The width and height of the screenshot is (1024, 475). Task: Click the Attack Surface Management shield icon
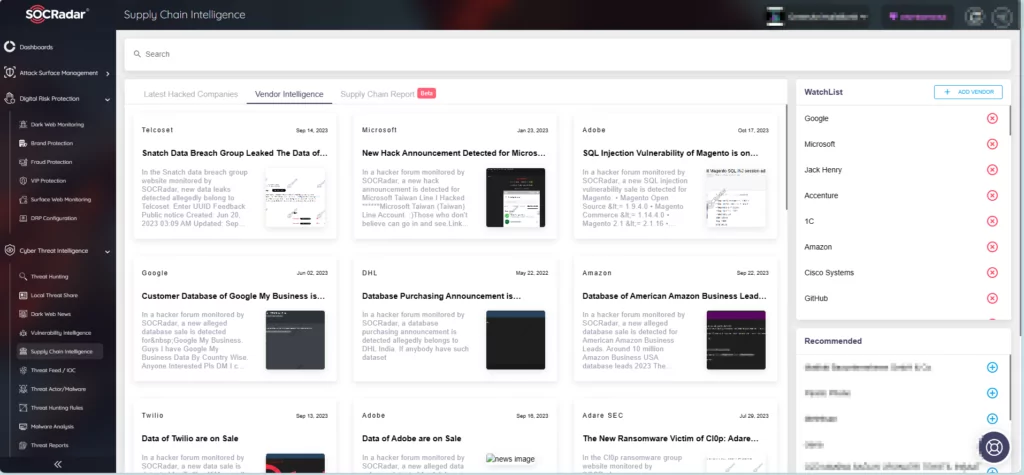pos(9,73)
